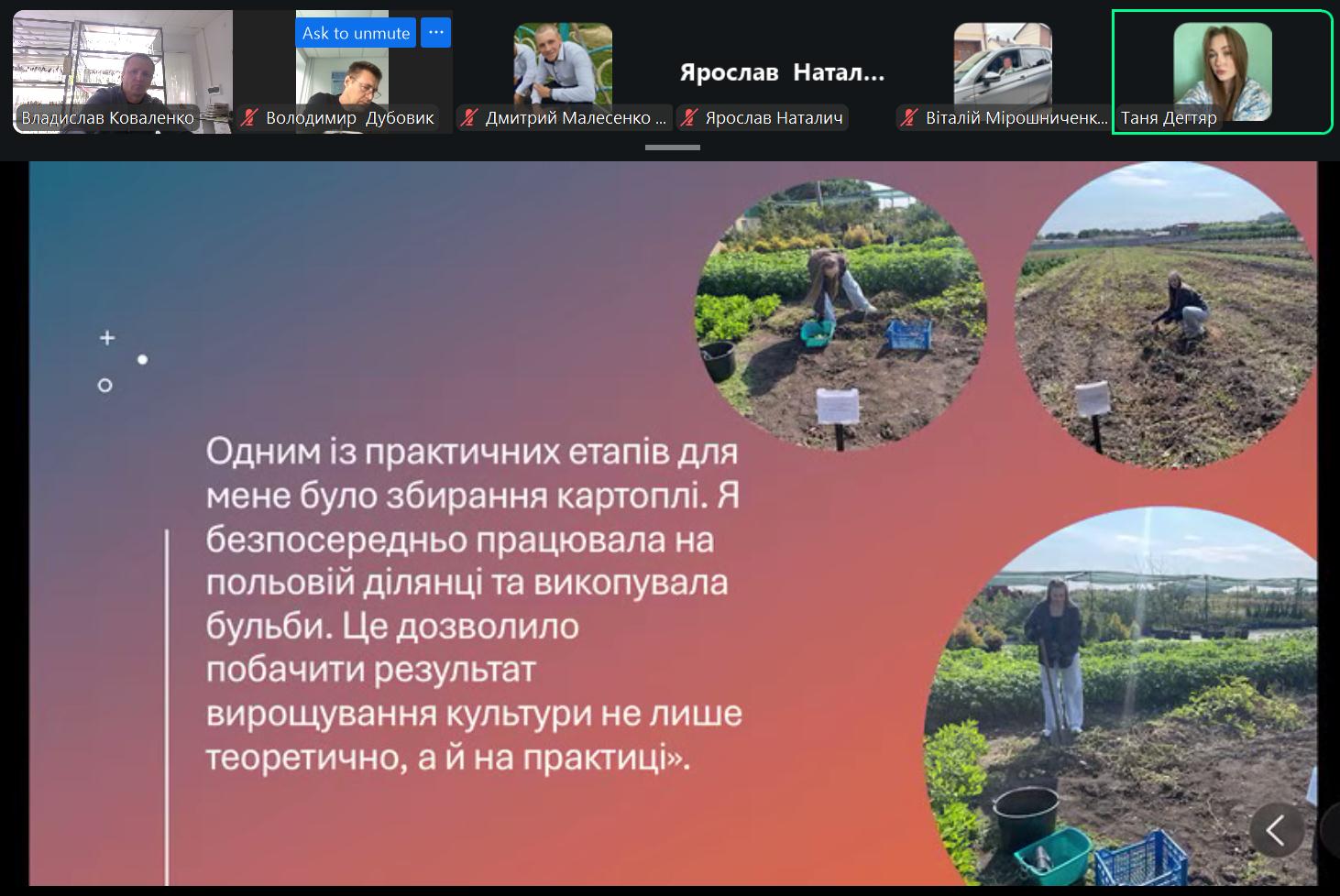Click the top-left circular potato field photo
Image resolution: width=1340 pixels, height=896 pixels.
840,315
